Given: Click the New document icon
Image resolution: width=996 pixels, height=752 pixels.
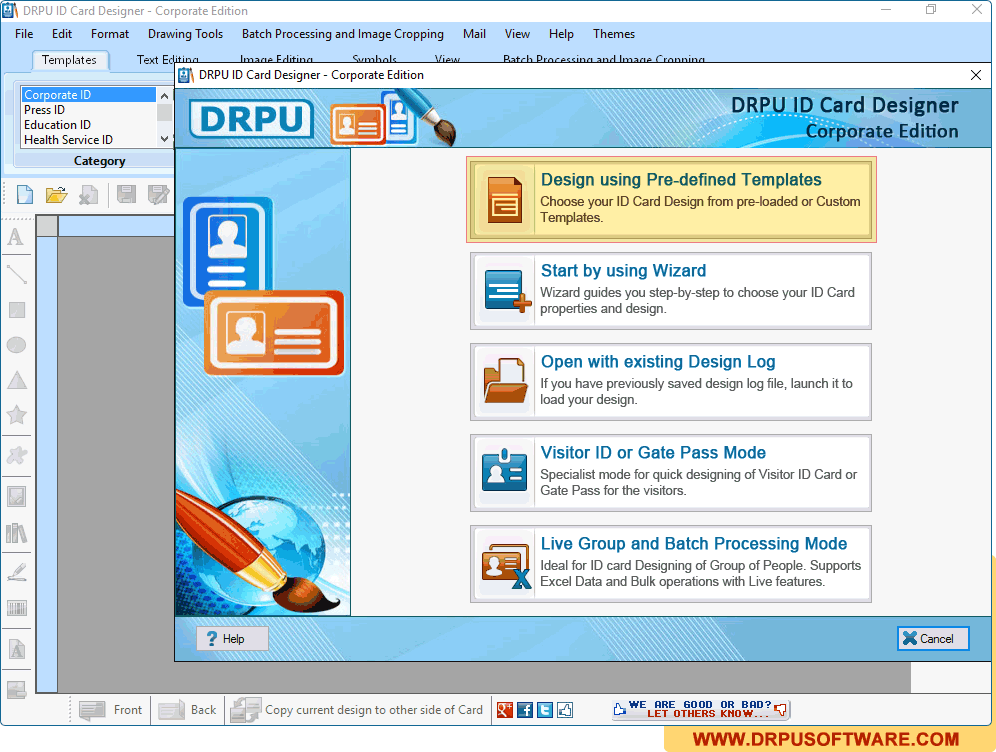Looking at the screenshot, I should (25, 194).
